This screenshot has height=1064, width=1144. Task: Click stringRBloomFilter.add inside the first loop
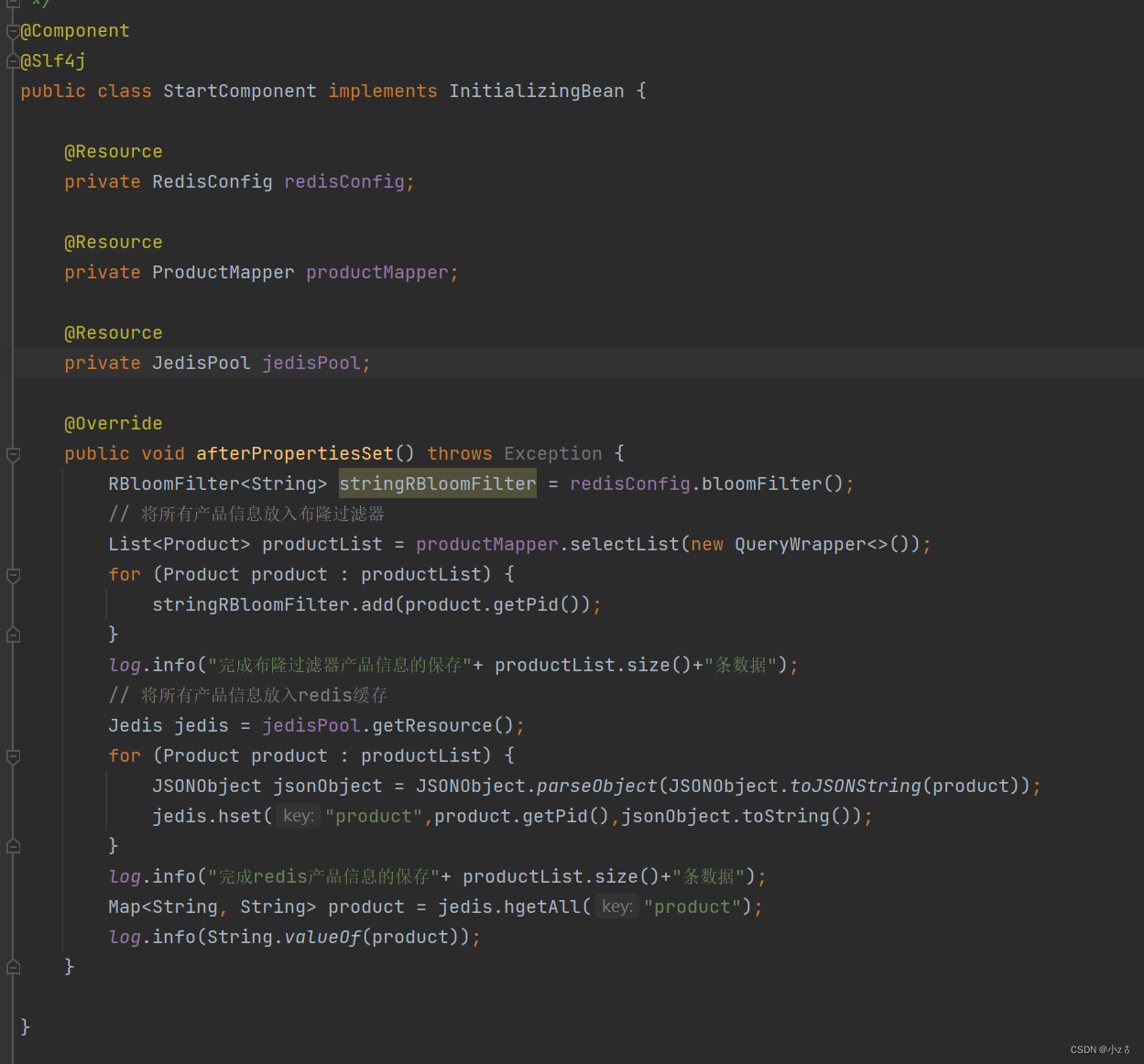point(273,604)
